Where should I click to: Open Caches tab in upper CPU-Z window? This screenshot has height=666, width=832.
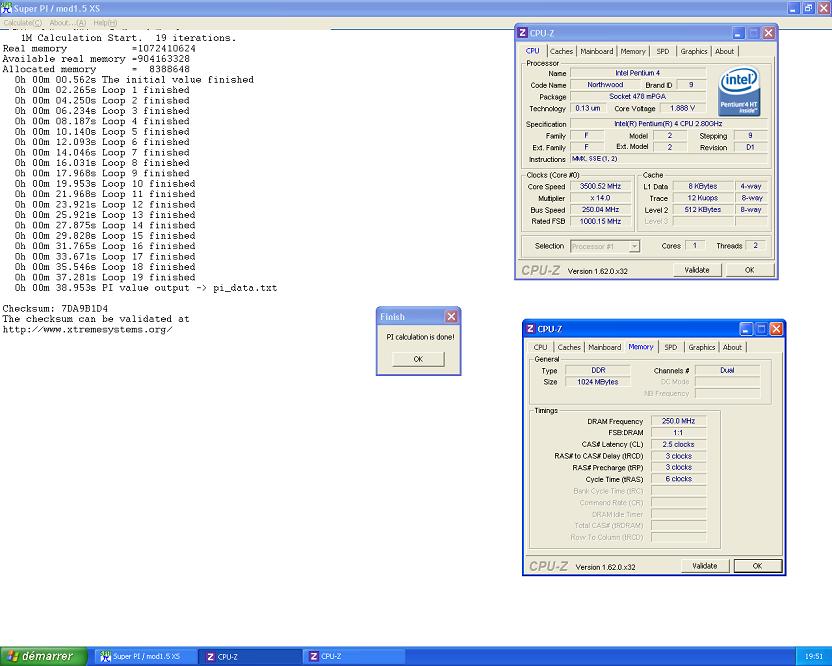click(x=561, y=51)
